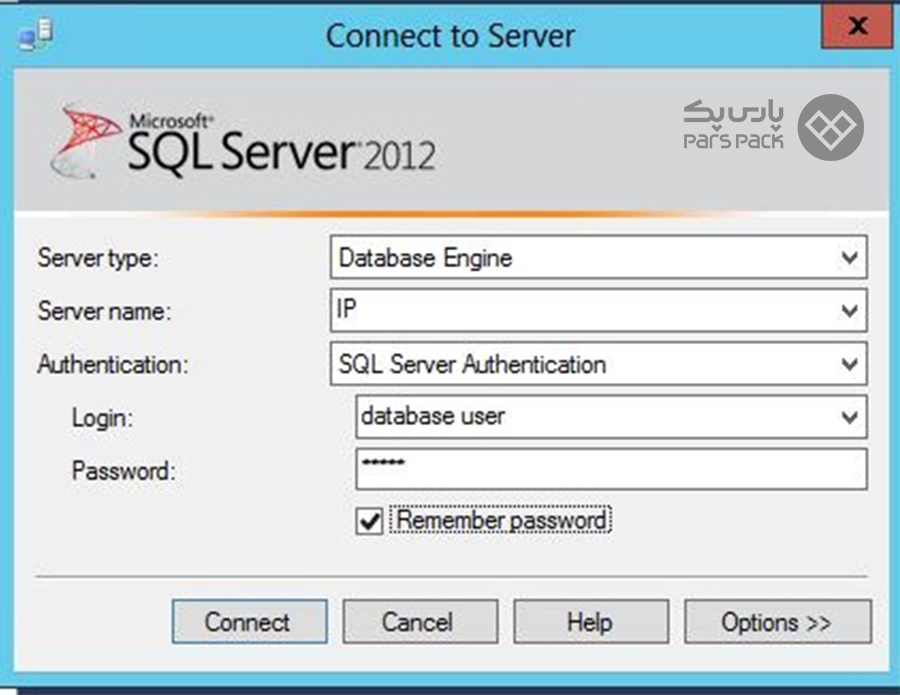Image resolution: width=900 pixels, height=695 pixels.
Task: Open the Server type dropdown arrow
Action: (x=849, y=257)
